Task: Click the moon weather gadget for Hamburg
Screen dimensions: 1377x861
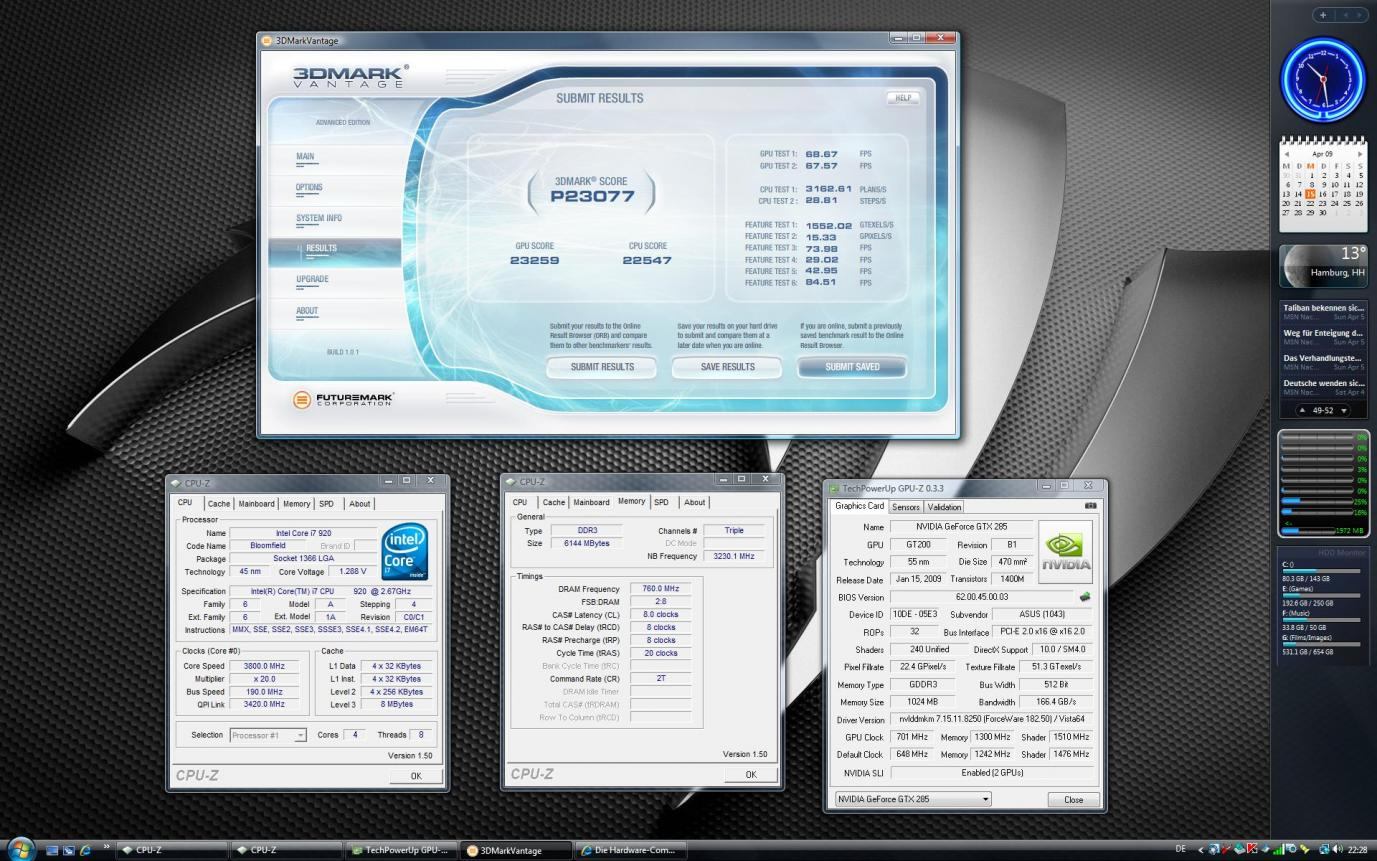Action: coord(1323,266)
